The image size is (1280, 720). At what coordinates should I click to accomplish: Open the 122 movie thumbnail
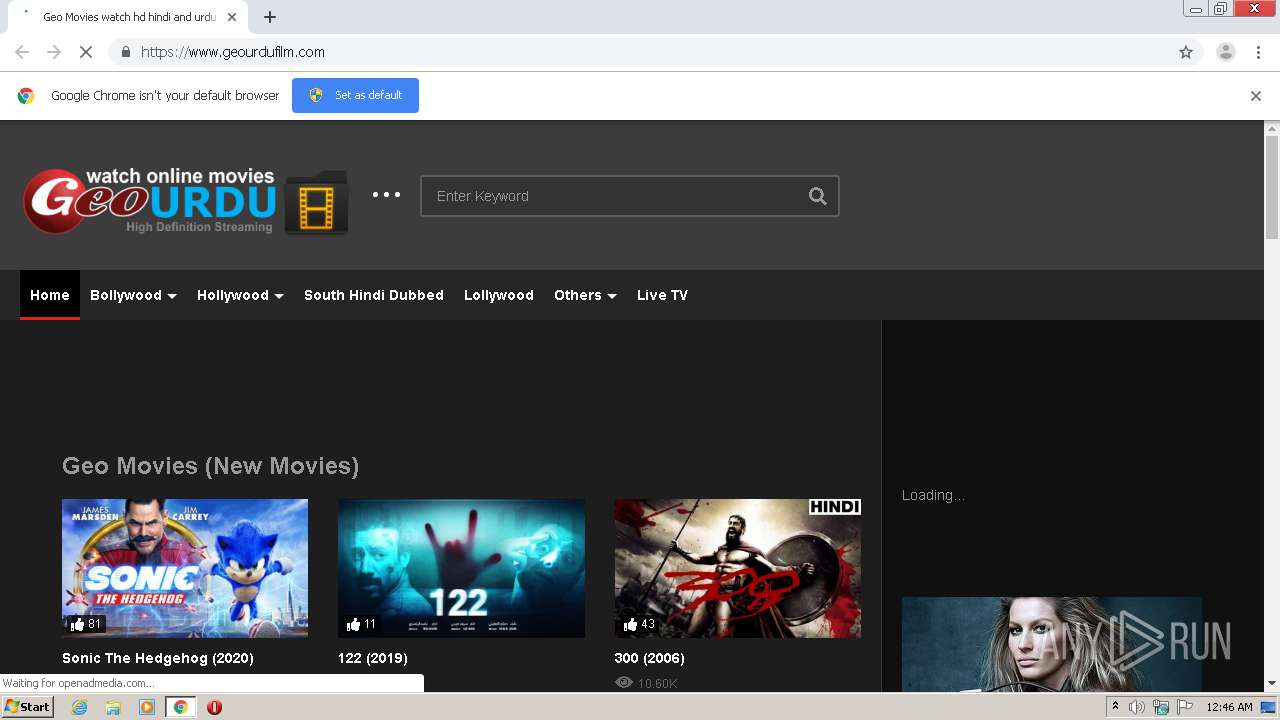click(461, 568)
